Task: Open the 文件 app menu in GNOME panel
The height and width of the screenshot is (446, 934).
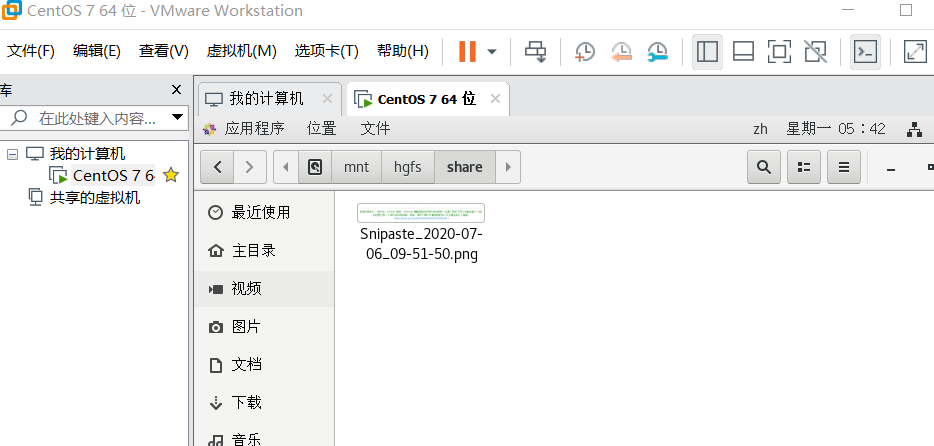Action: coord(375,129)
